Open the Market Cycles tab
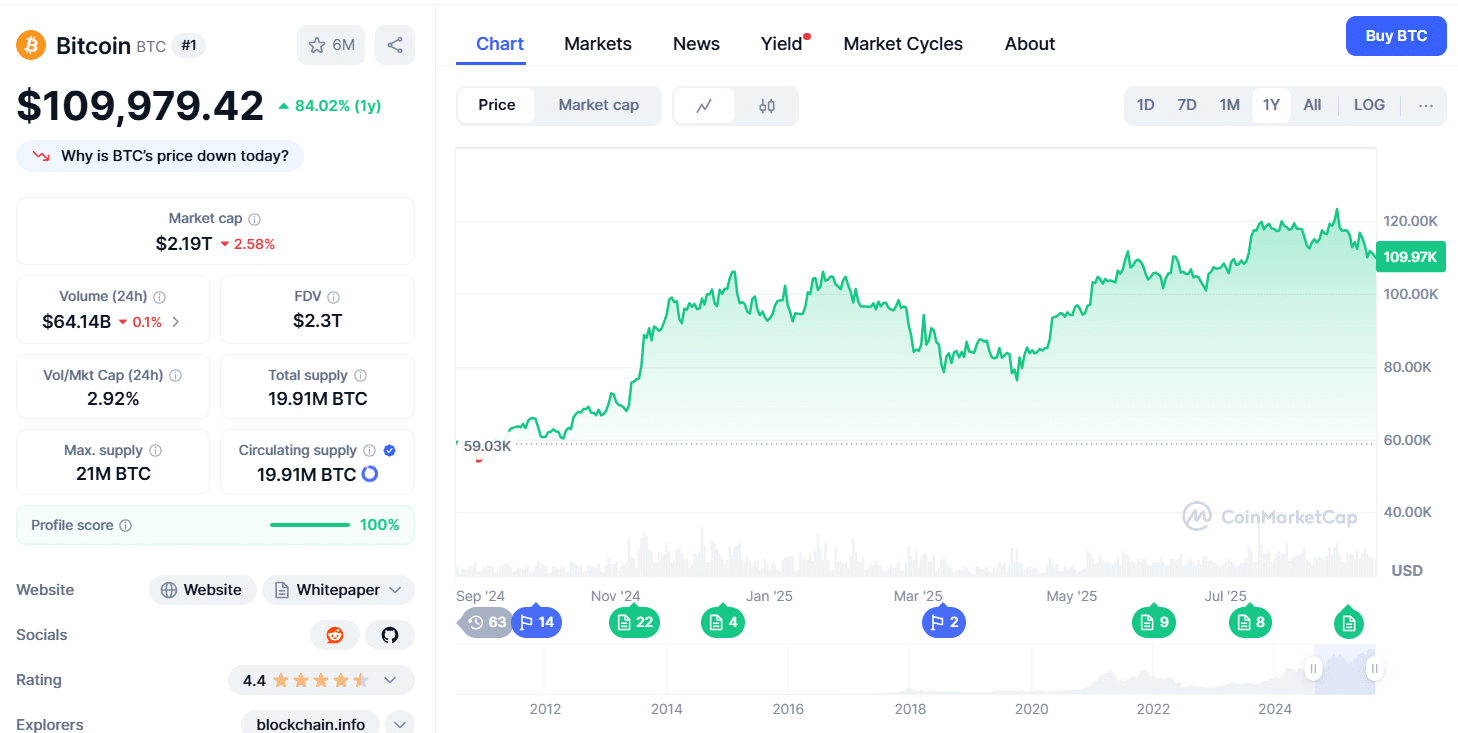Viewport: 1458px width, 733px height. coord(902,43)
